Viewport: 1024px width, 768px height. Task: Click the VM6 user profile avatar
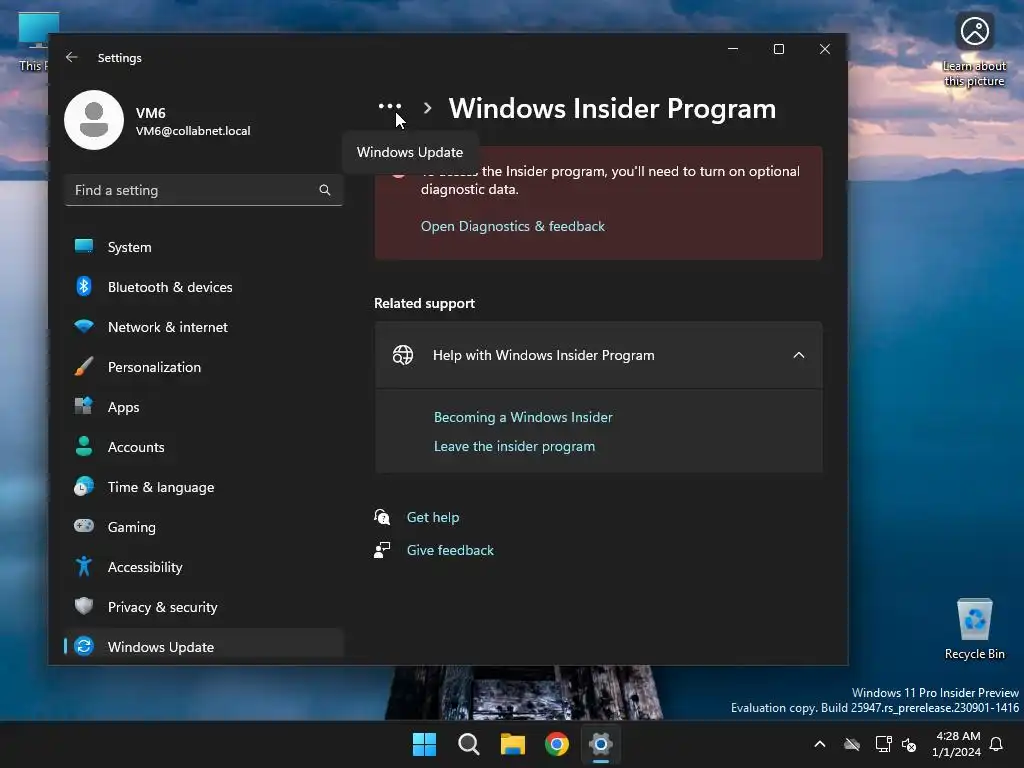(94, 120)
